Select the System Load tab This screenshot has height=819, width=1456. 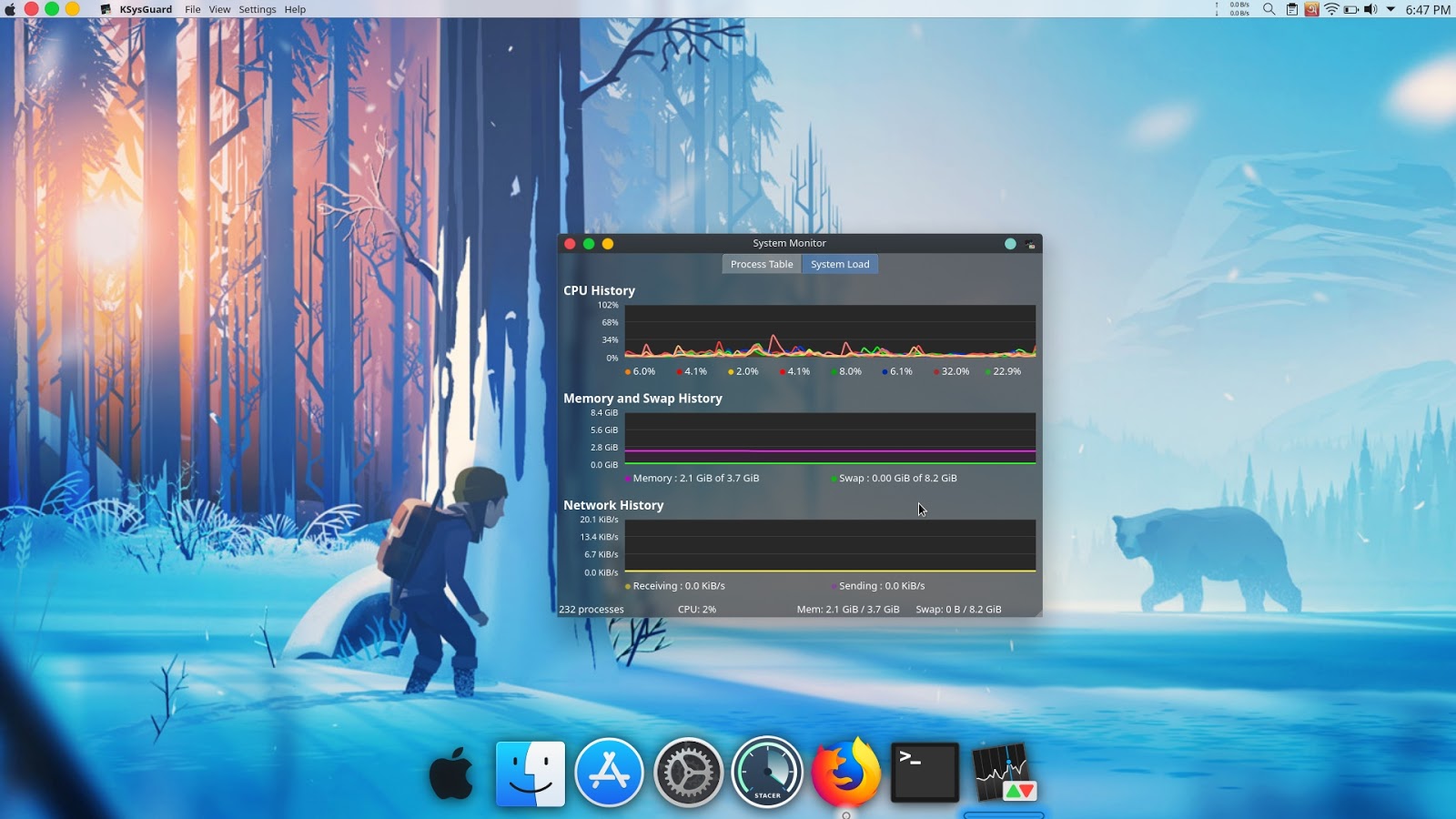coord(840,264)
